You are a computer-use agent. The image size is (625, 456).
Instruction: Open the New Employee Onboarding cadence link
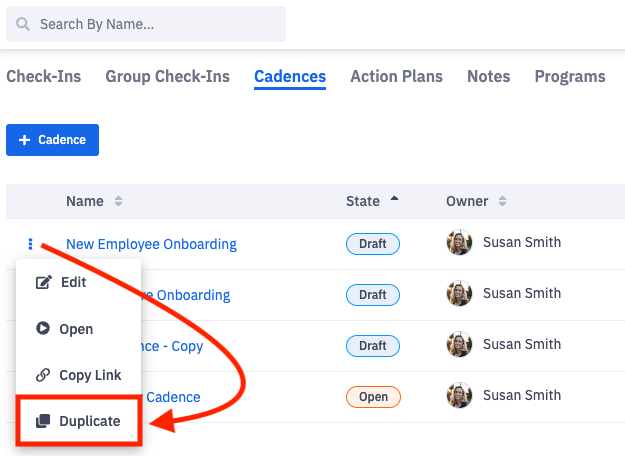point(151,244)
